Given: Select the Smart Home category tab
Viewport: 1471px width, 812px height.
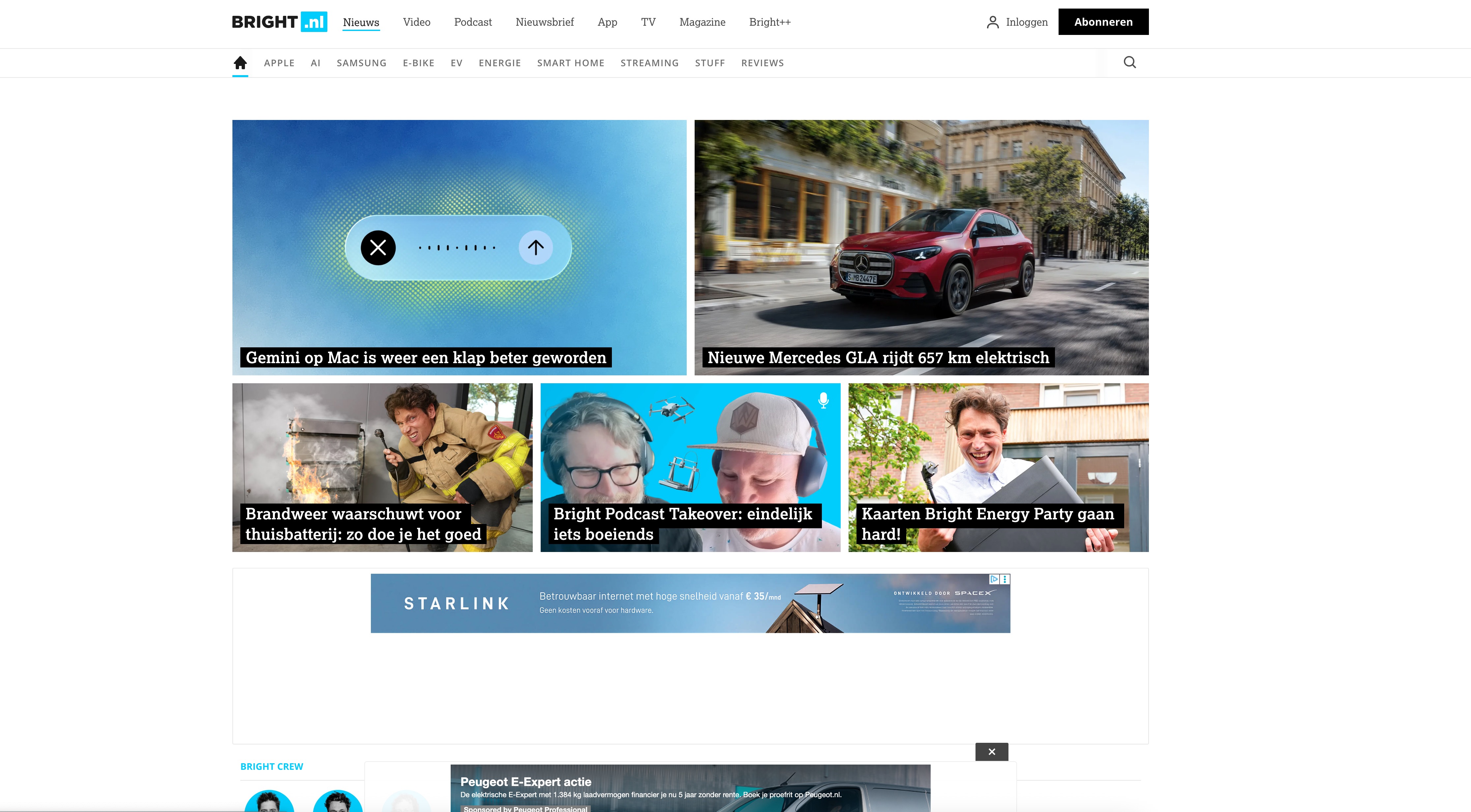Looking at the screenshot, I should click(x=570, y=63).
